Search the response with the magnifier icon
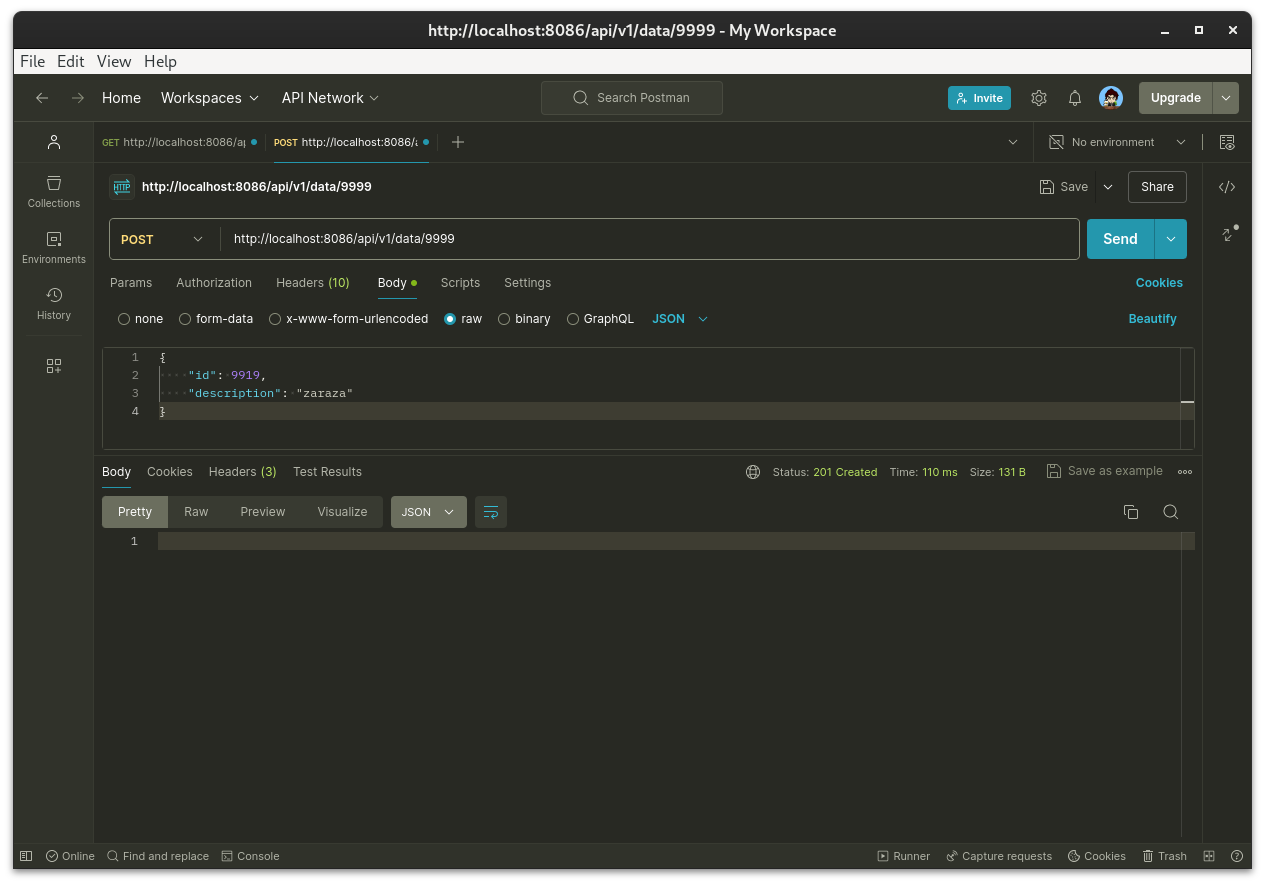Screen dimensions: 1265x885 point(1170,512)
